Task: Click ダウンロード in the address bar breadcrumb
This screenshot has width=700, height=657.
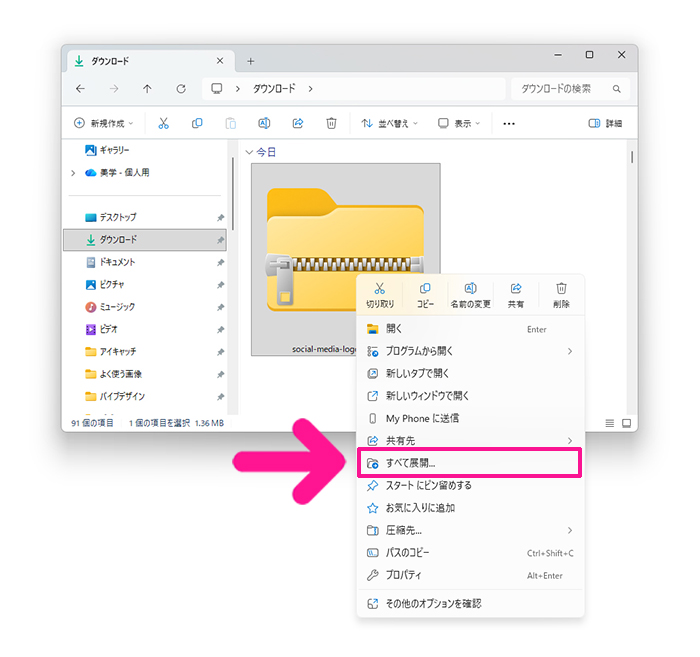Action: [x=274, y=89]
